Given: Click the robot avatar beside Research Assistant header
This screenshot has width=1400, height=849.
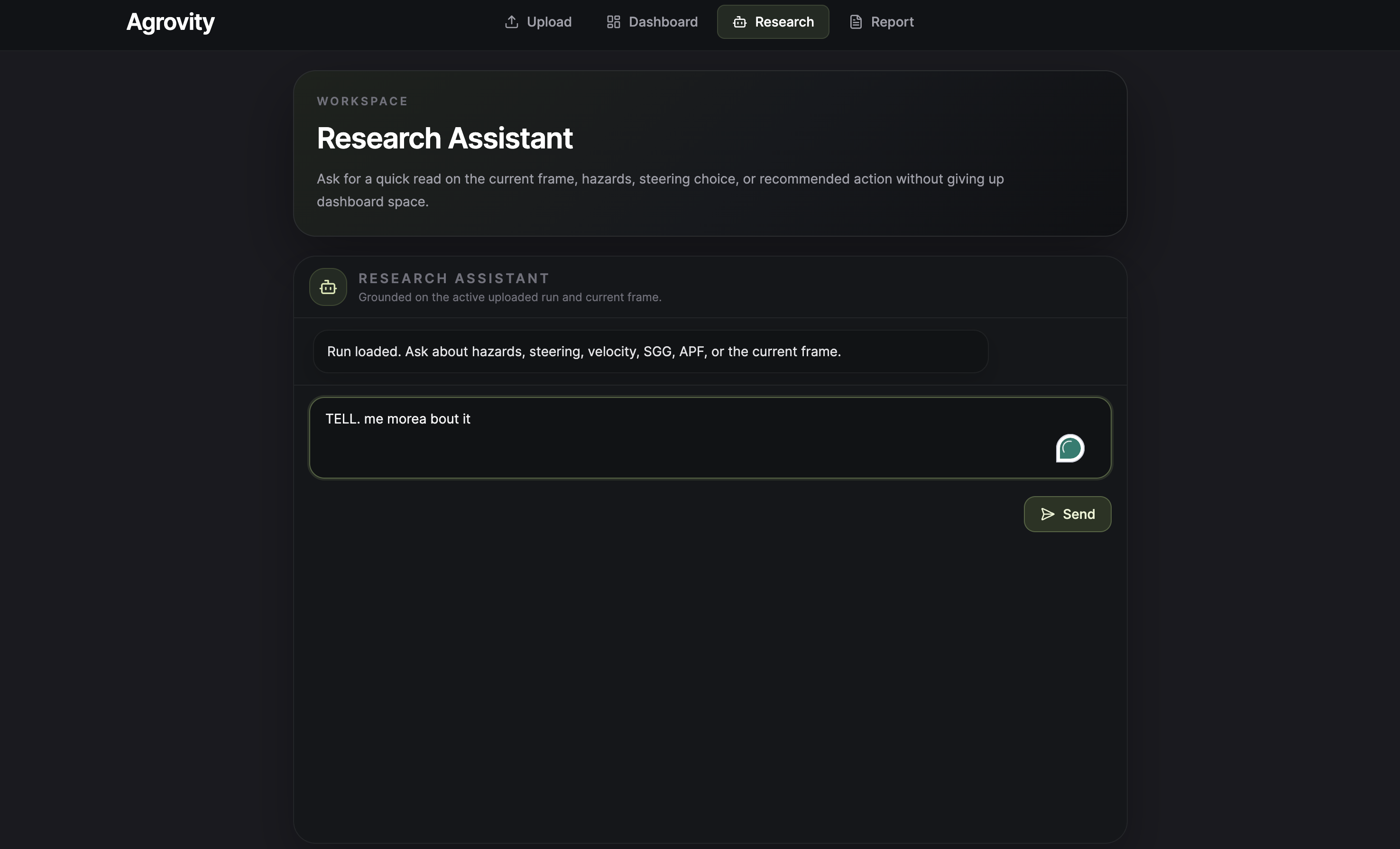Looking at the screenshot, I should click(328, 287).
